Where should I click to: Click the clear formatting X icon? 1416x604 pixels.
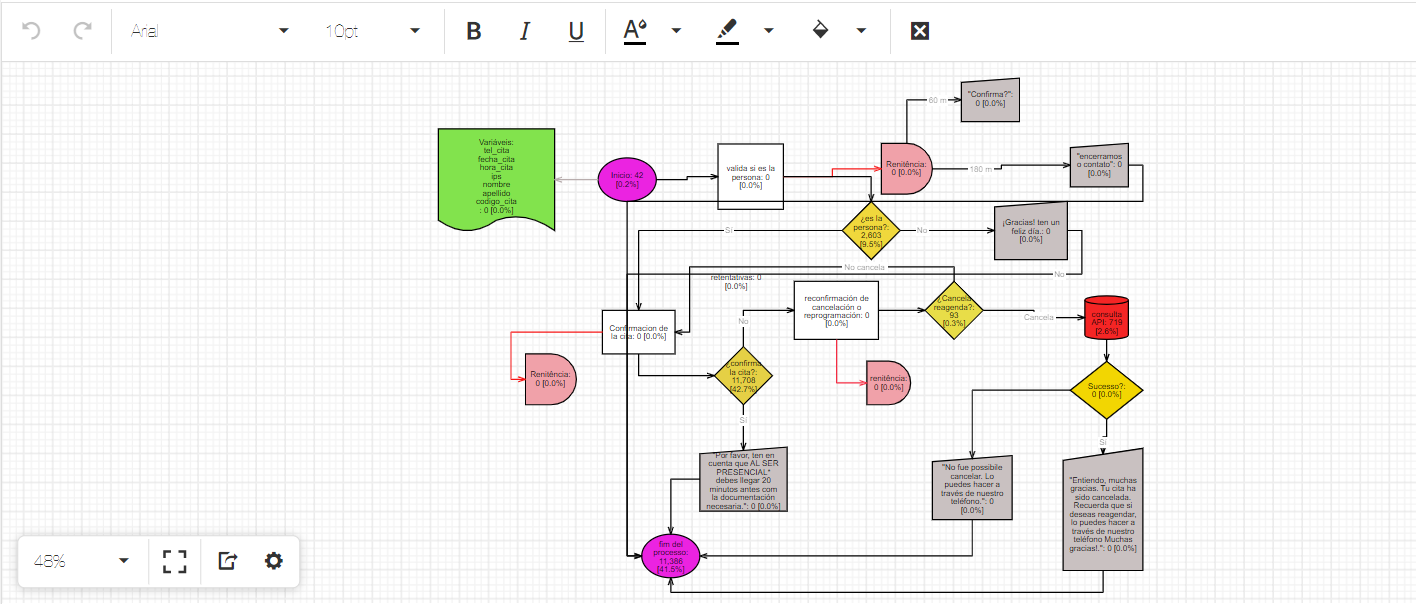[920, 31]
